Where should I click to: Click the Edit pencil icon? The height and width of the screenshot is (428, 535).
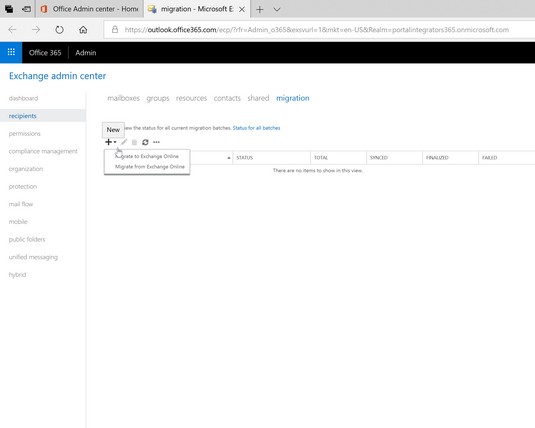[124, 142]
